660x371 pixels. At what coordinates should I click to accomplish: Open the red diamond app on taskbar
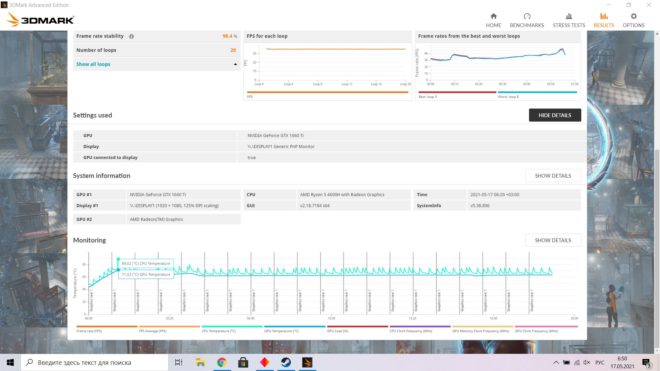[264, 362]
